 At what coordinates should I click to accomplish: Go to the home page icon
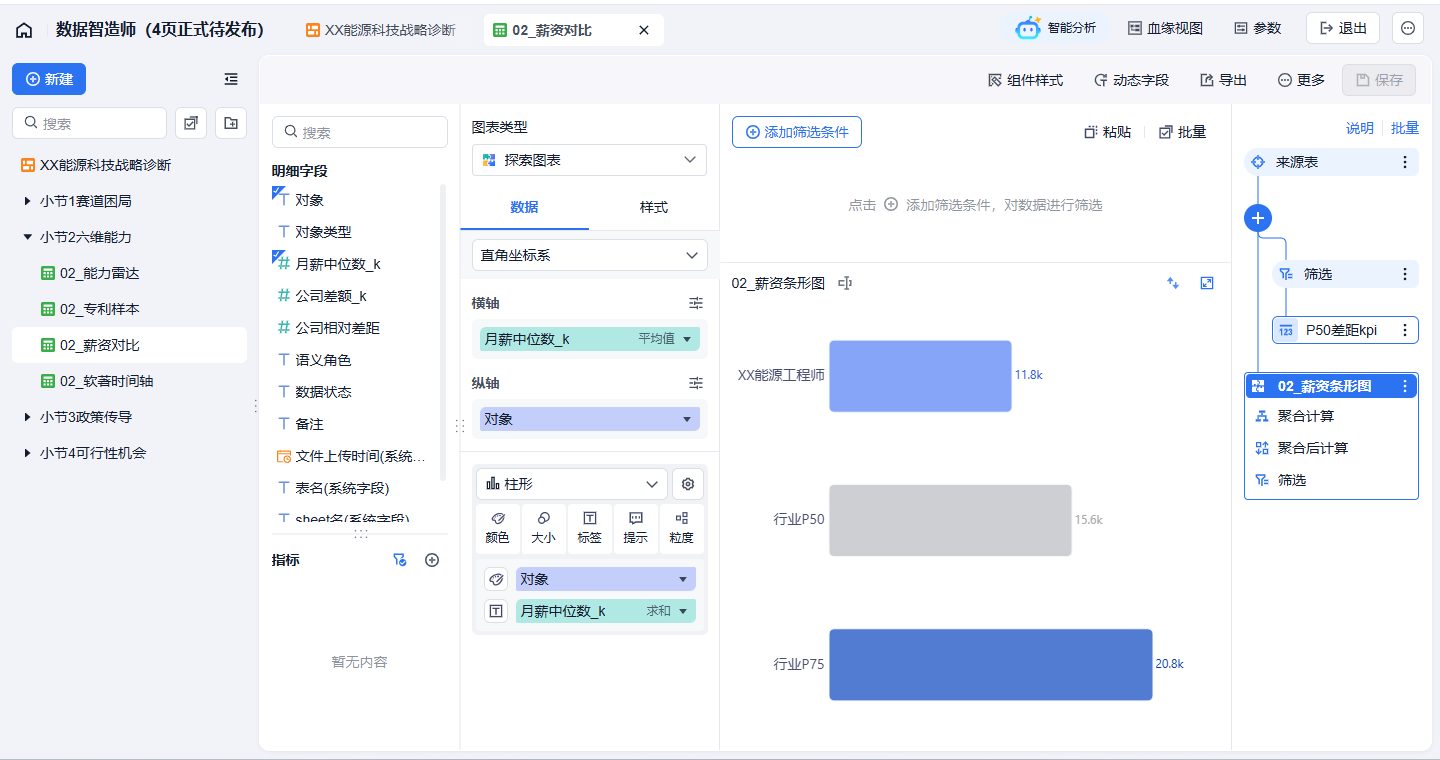(x=24, y=30)
